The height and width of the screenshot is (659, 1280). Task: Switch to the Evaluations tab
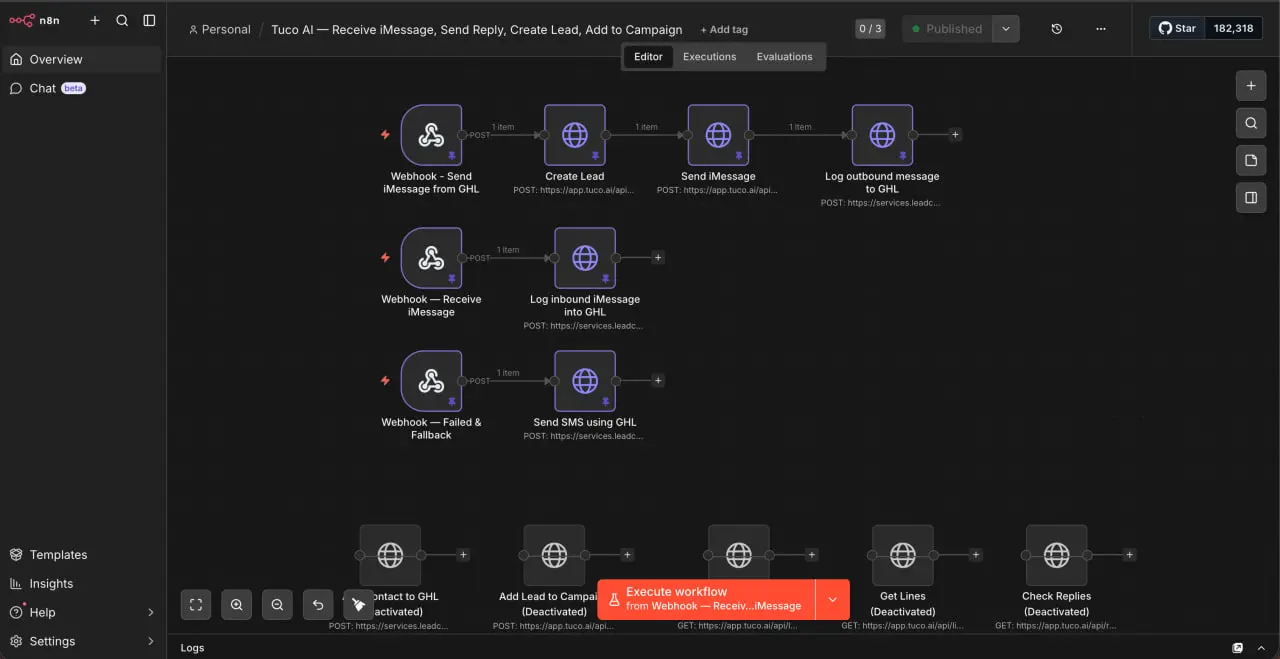coord(785,57)
